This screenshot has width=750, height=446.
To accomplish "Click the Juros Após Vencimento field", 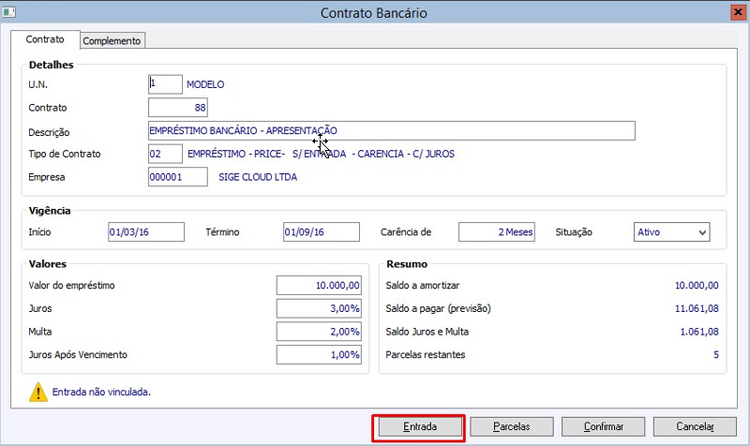I will (319, 355).
